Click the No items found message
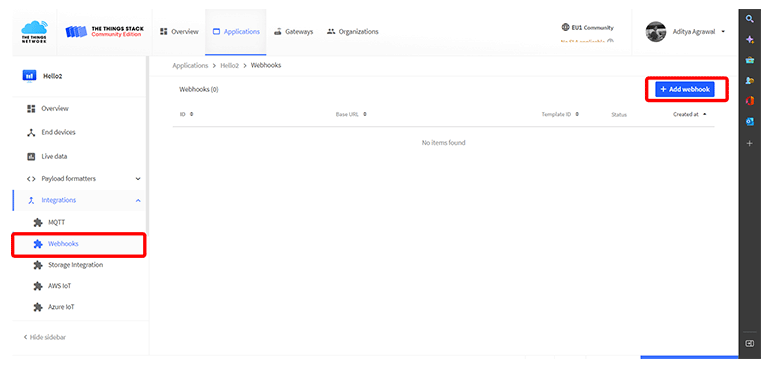Screen dimensions: 774x371 (443, 143)
